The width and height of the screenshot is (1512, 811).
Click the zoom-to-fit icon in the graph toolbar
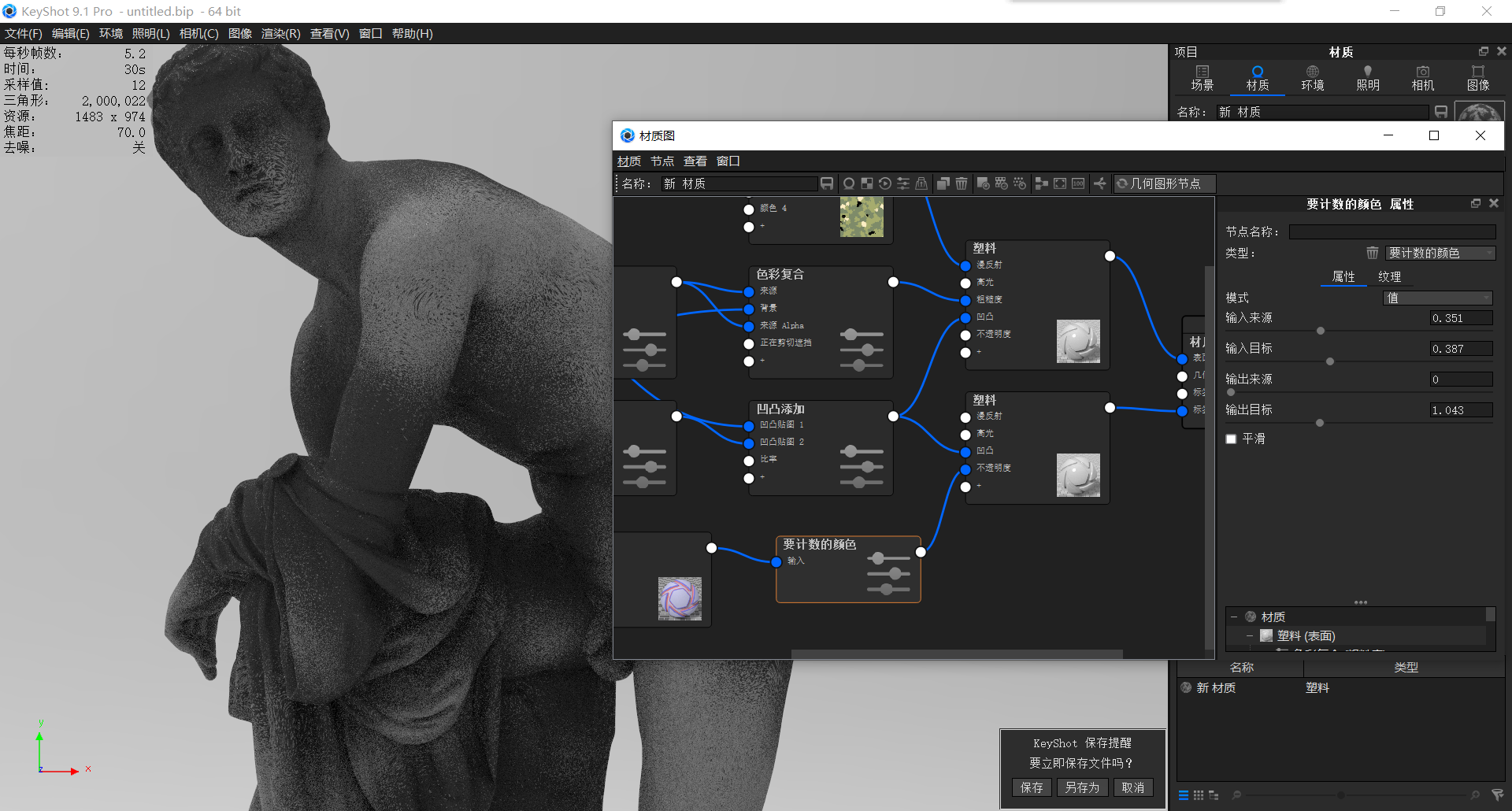1060,183
